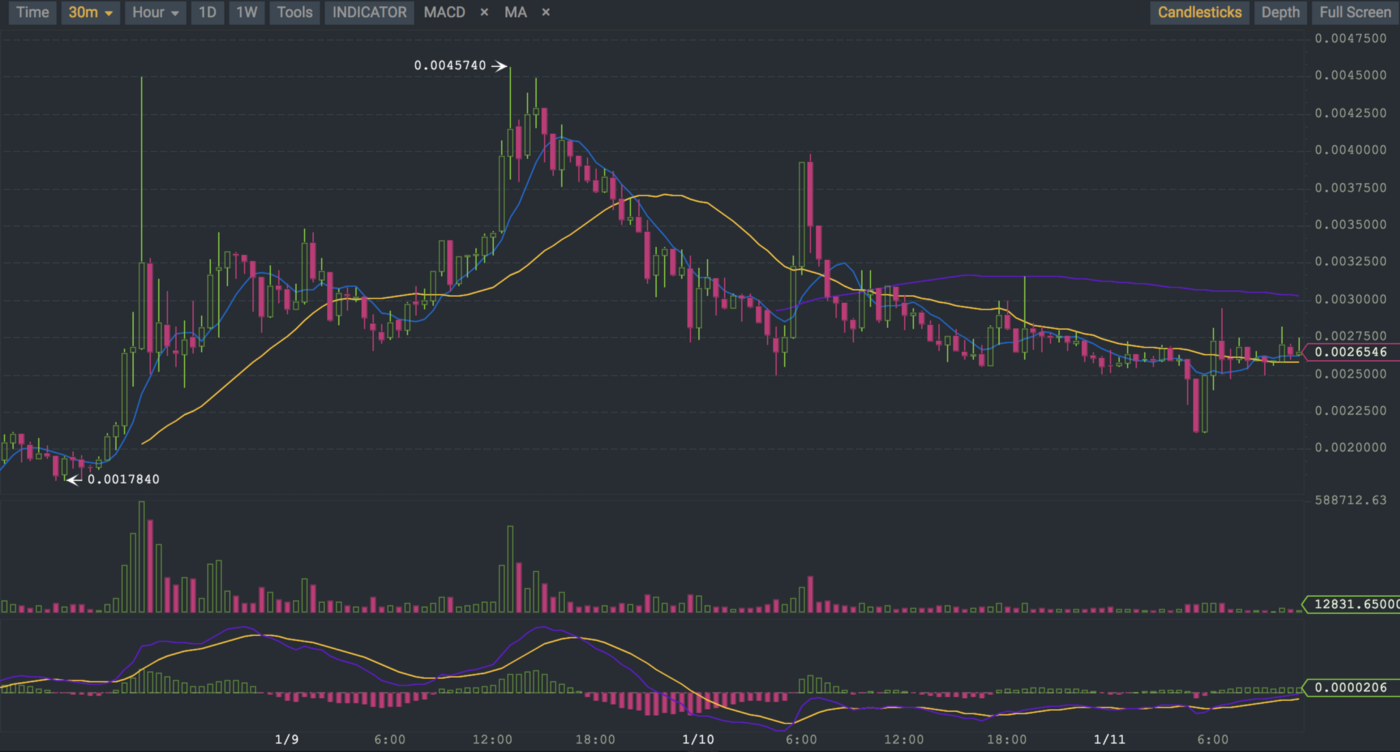Screen dimensions: 1400x752
Task: Click the 0.0020000 price axis label
Action: tap(1351, 448)
